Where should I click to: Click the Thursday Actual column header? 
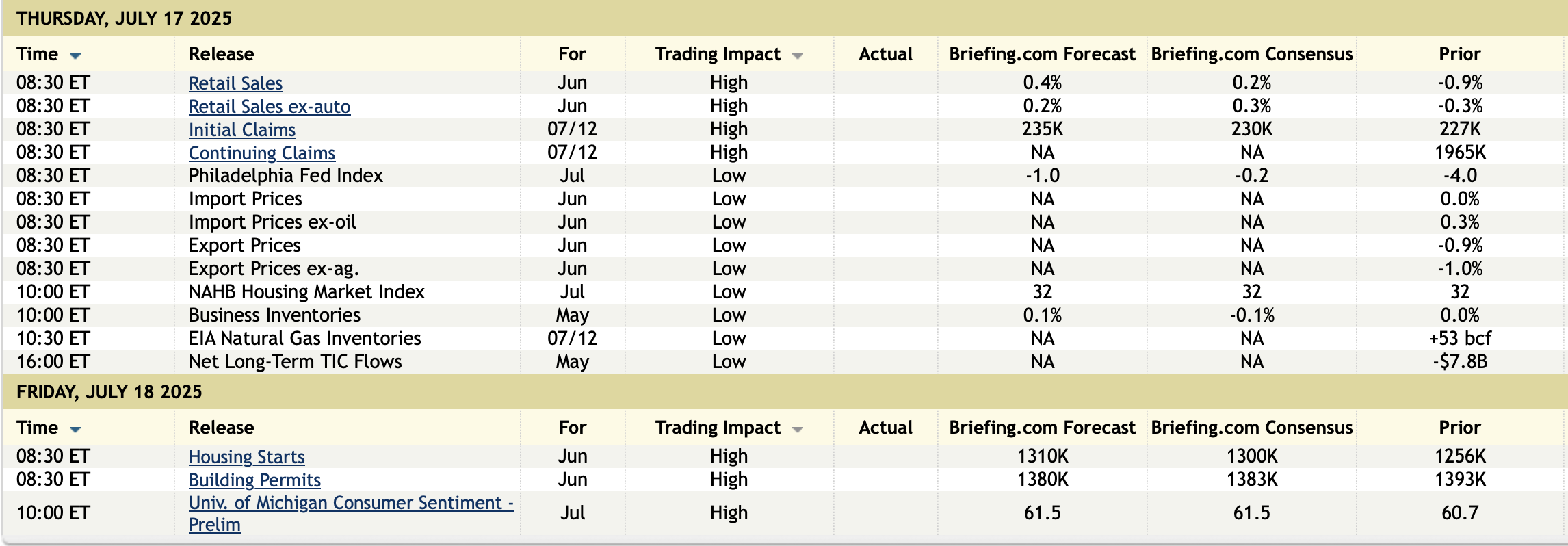click(x=885, y=54)
